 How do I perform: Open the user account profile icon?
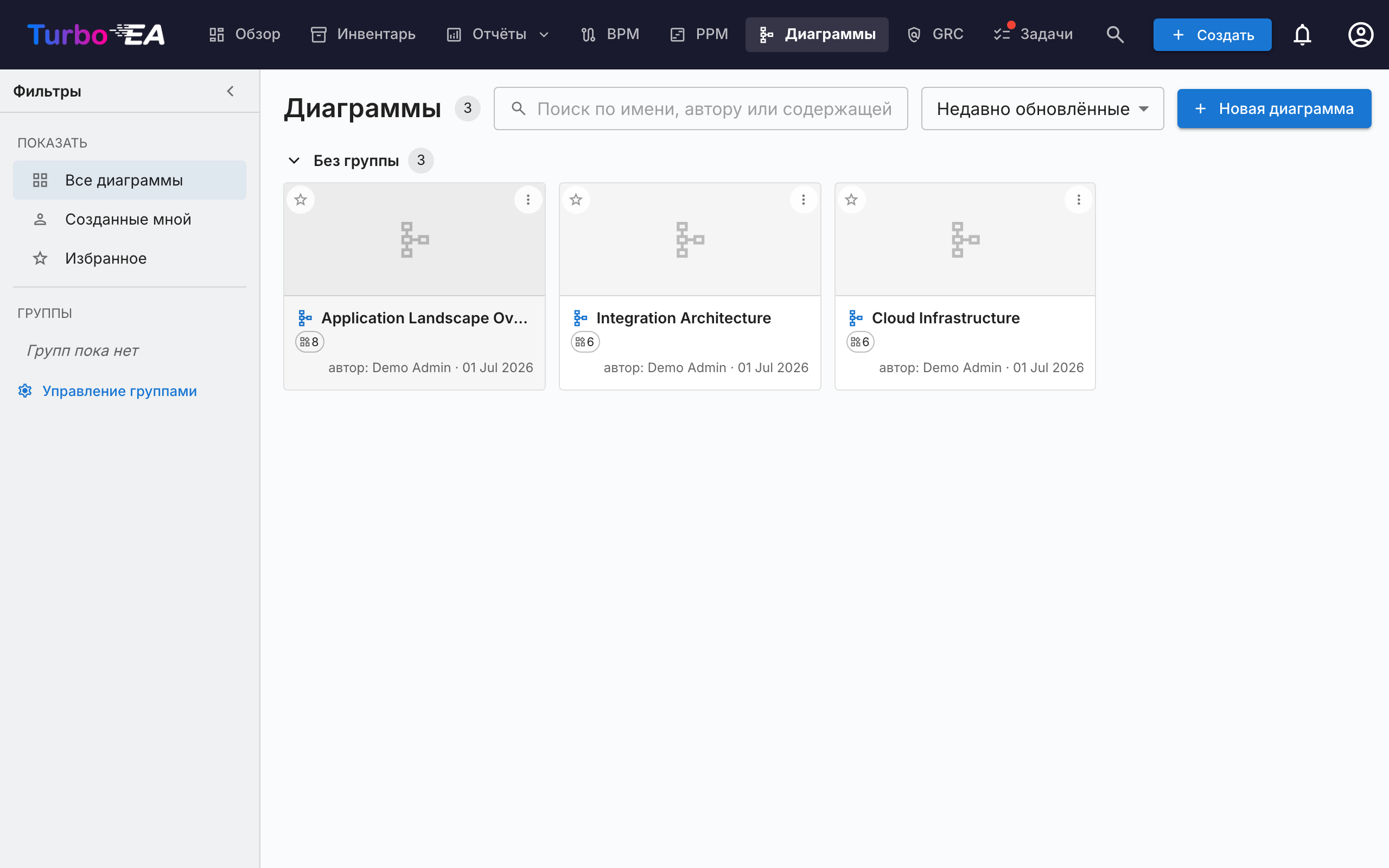pyautogui.click(x=1360, y=34)
